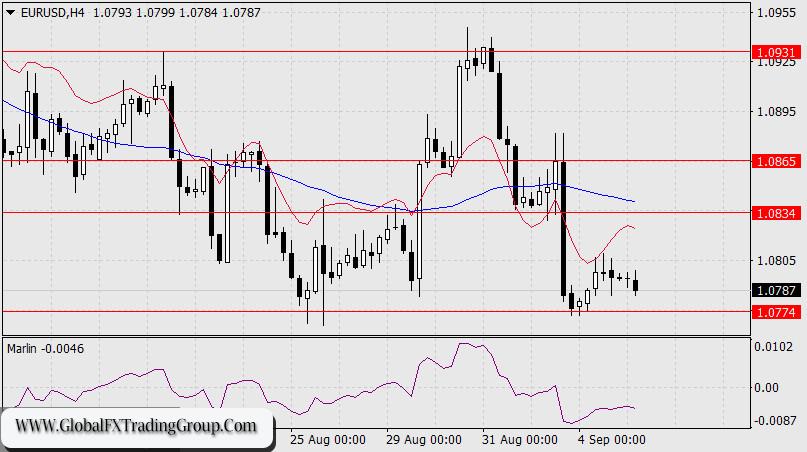The height and width of the screenshot is (452, 807).
Task: Click the current price label 1.0787
Action: [x=777, y=291]
